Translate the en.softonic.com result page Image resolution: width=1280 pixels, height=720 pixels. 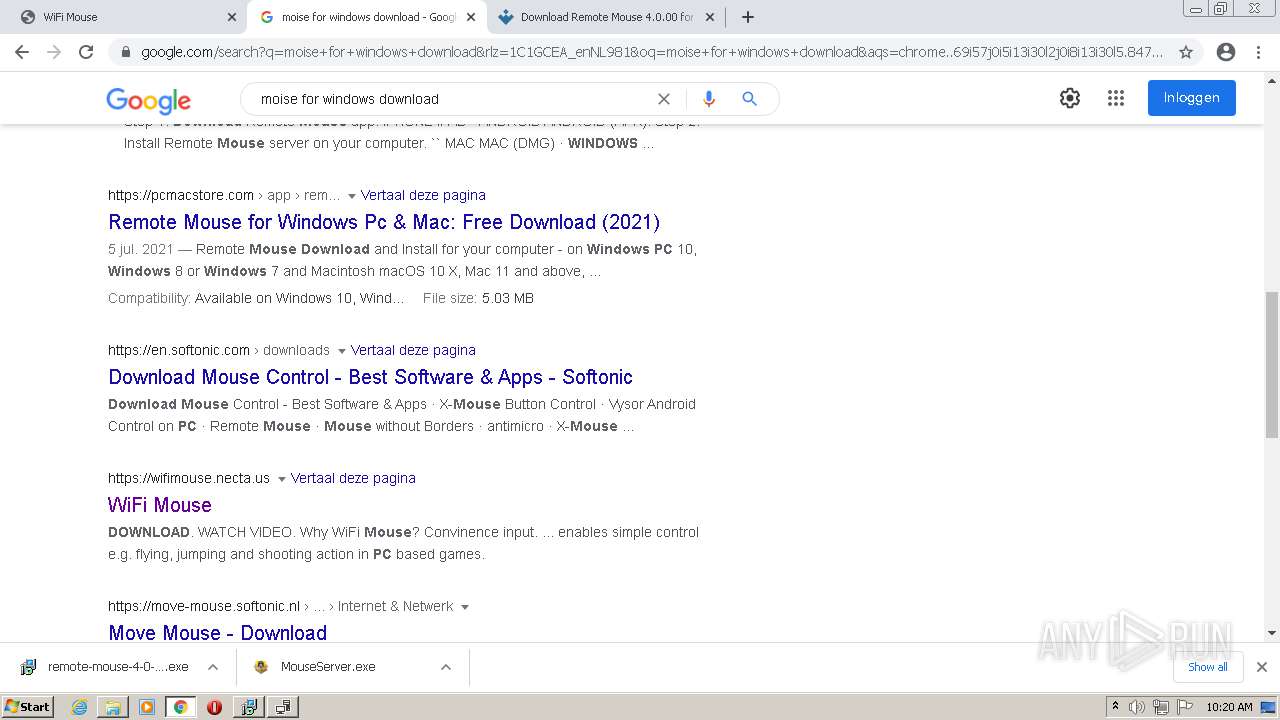(x=413, y=350)
